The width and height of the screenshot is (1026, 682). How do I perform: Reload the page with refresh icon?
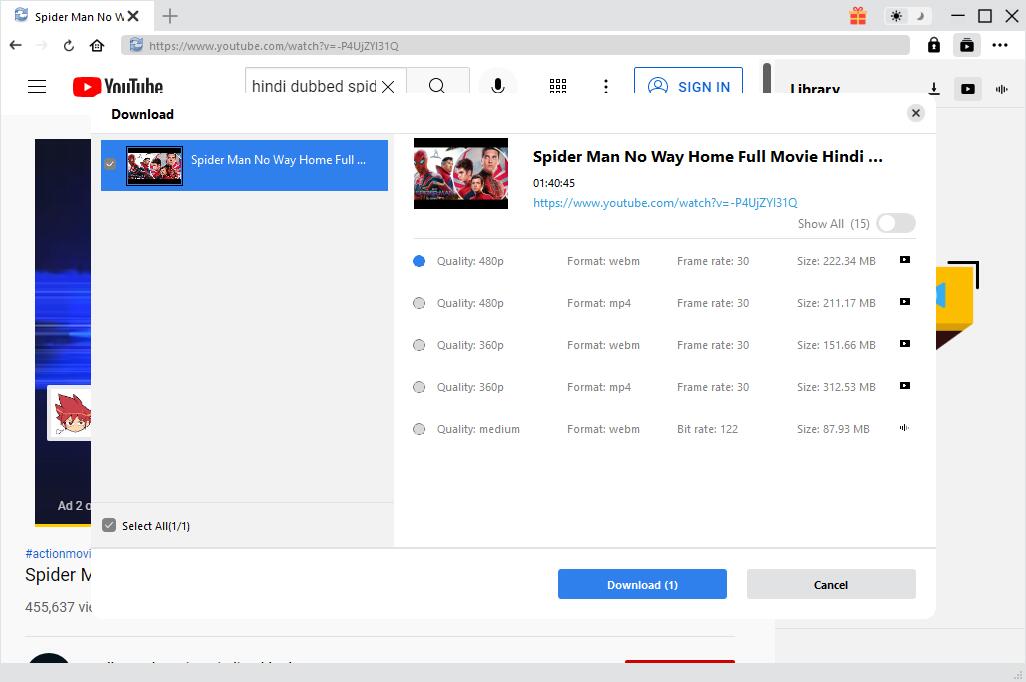coord(69,45)
